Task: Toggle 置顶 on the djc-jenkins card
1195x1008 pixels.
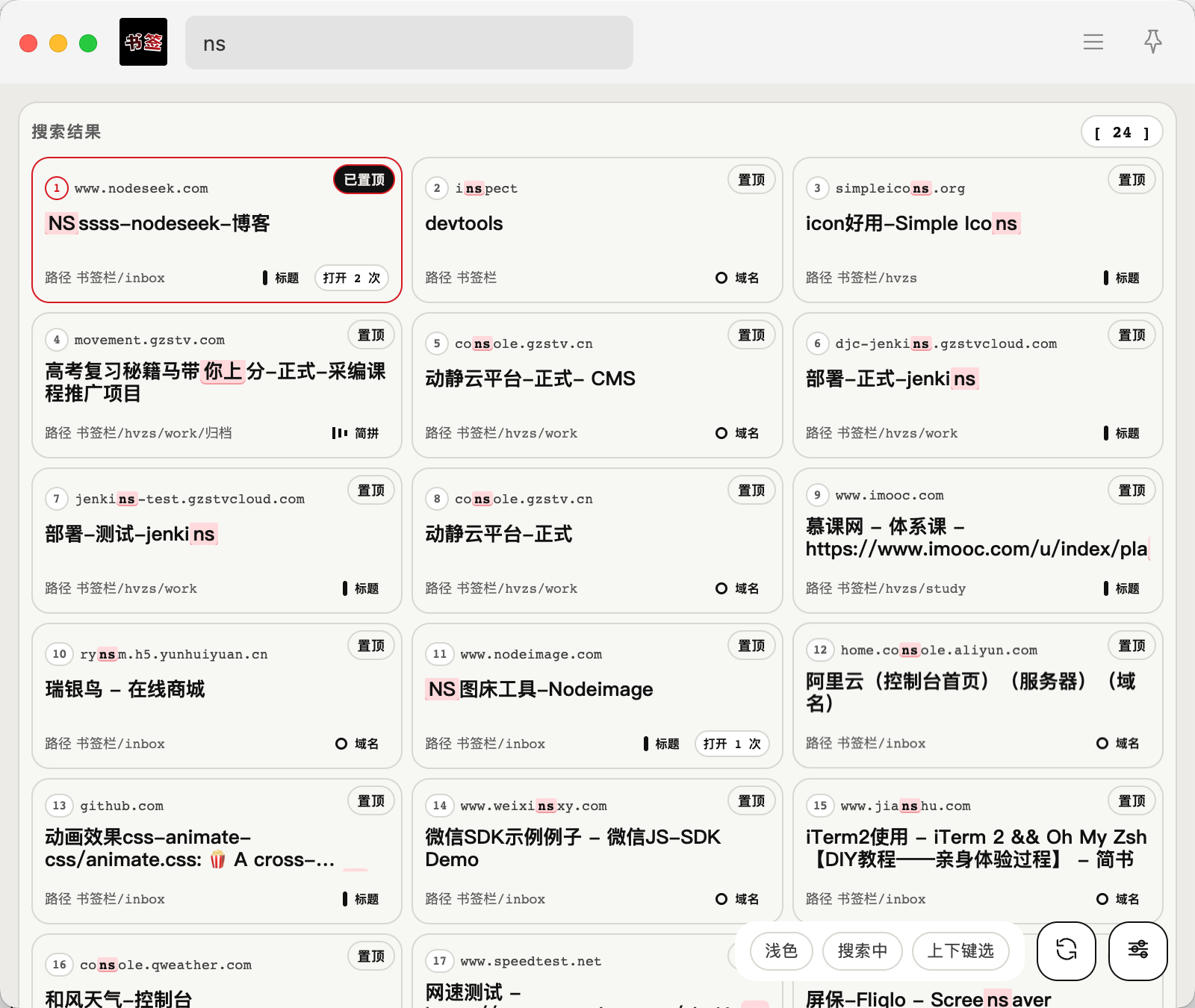Action: click(1132, 335)
